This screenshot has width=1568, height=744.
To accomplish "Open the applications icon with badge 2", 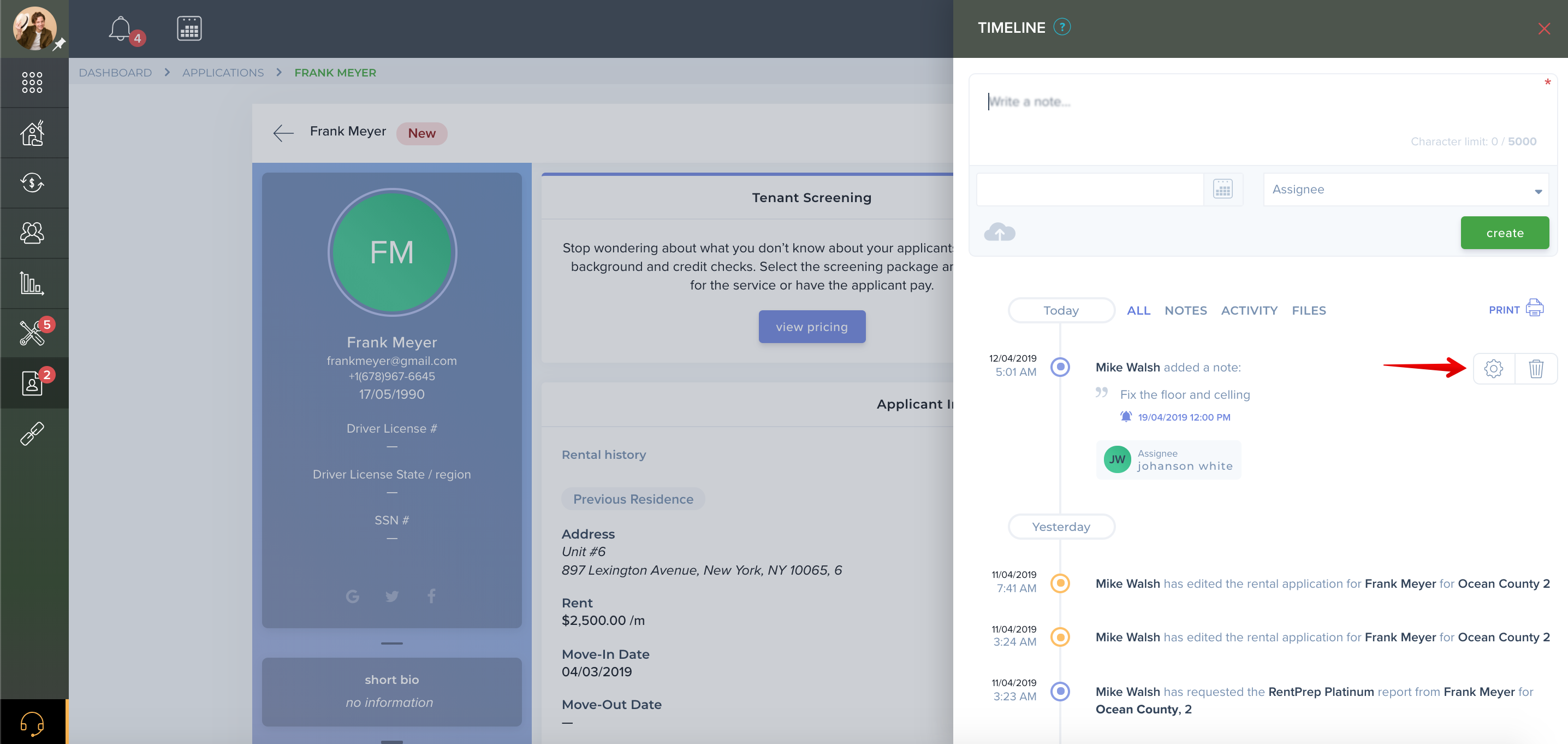I will [x=32, y=383].
